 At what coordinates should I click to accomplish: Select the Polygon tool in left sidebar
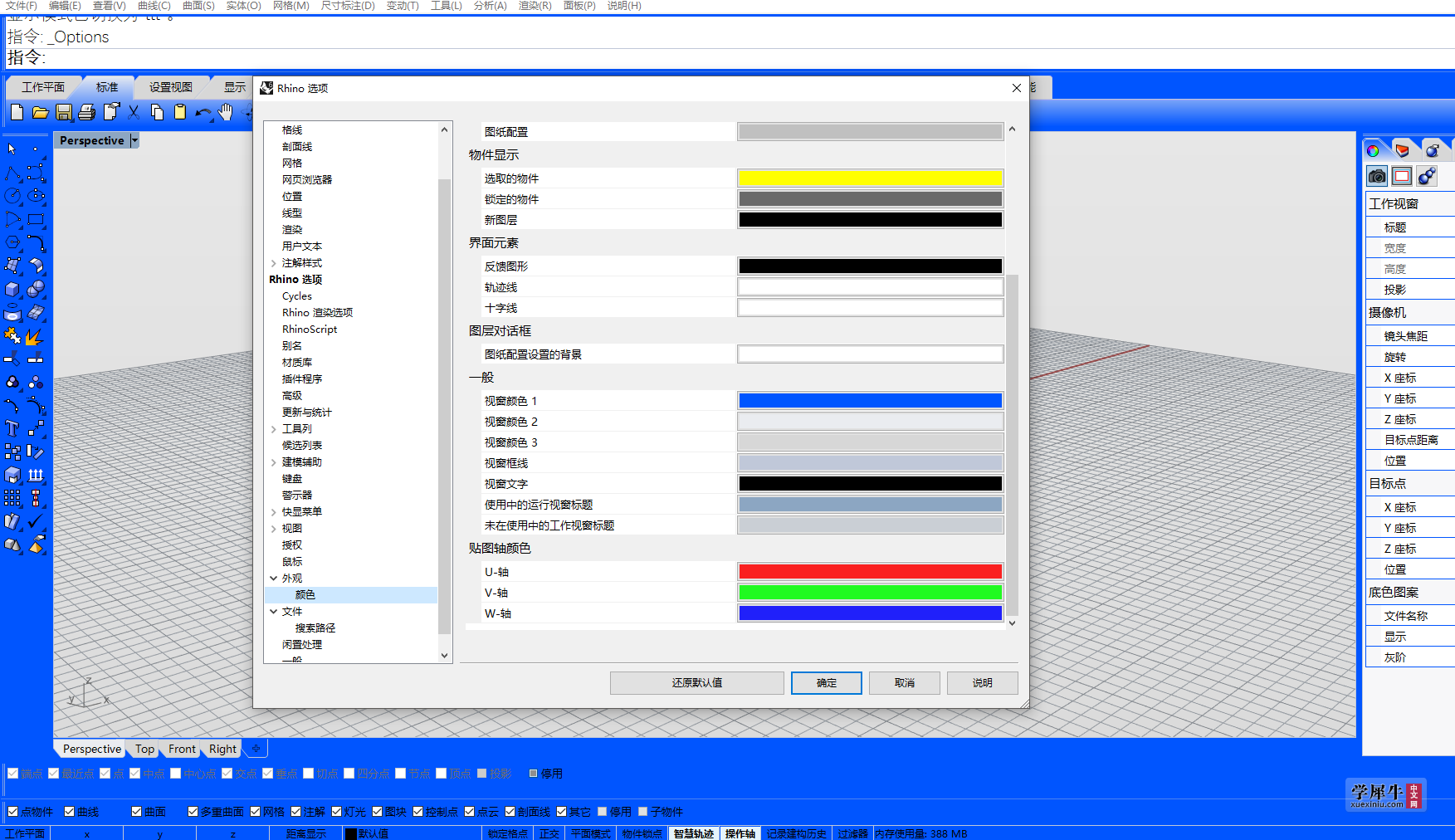12,242
